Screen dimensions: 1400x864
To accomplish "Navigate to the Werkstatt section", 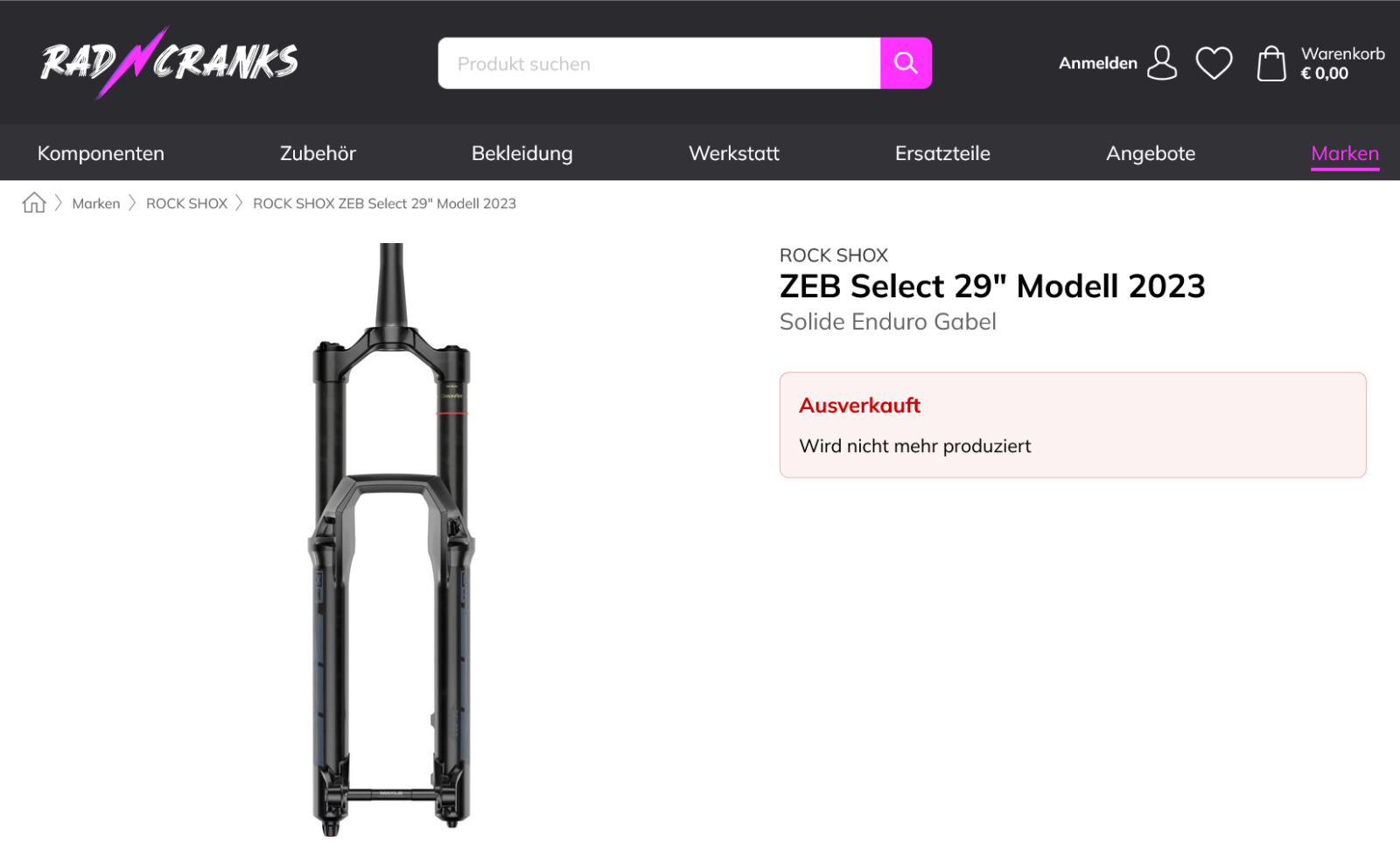I will (x=733, y=153).
